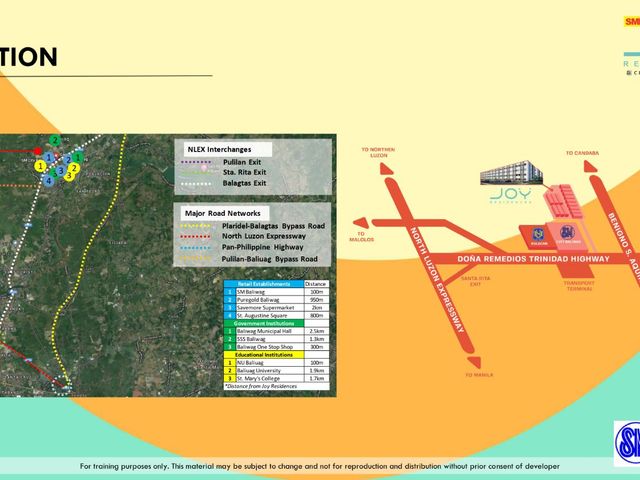This screenshot has width=640, height=480.
Task: Click the 'Puregold Baliwag' table row
Action: click(276, 300)
